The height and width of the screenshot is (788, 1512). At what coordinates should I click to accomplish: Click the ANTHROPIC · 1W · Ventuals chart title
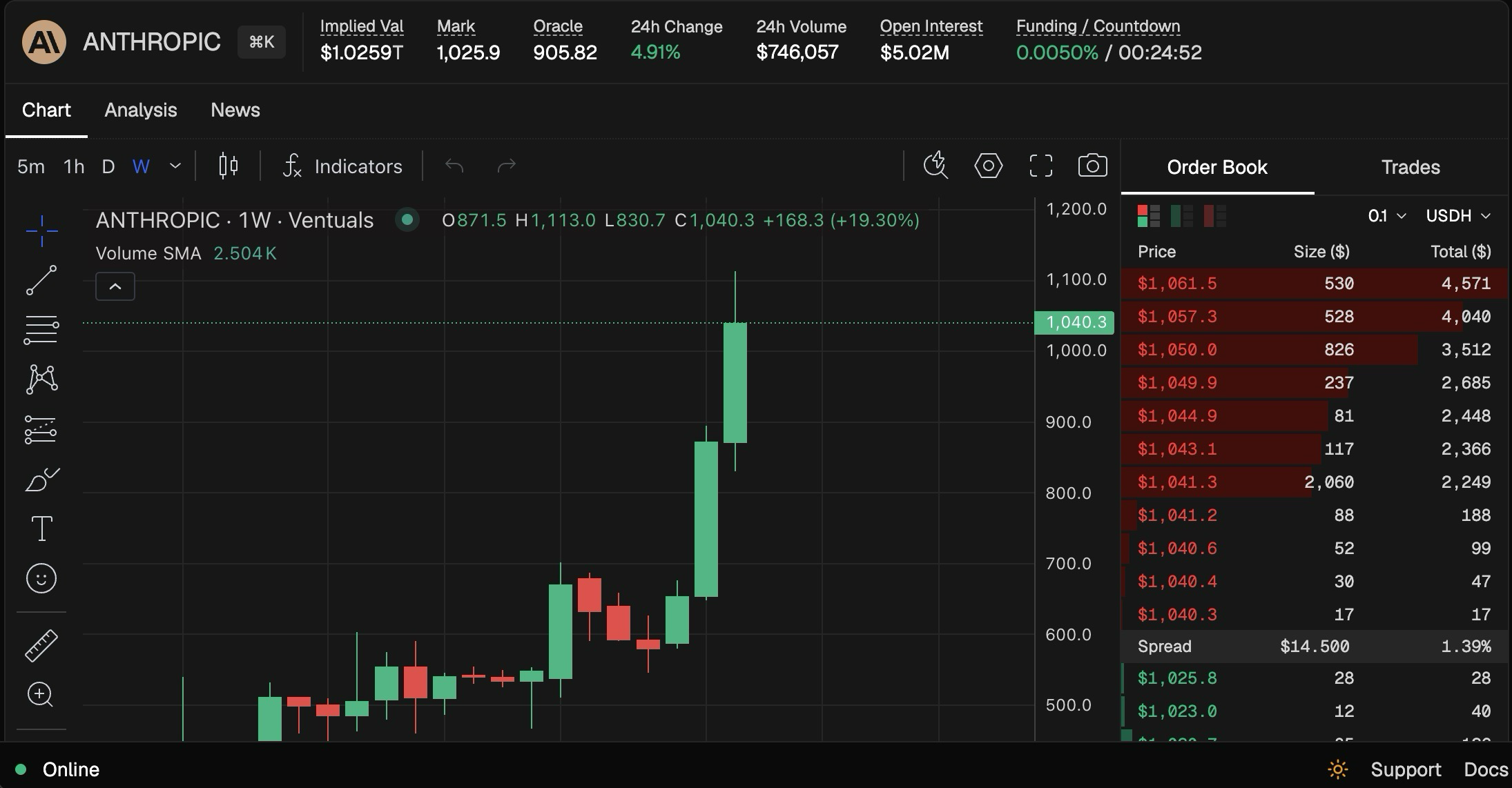[235, 220]
